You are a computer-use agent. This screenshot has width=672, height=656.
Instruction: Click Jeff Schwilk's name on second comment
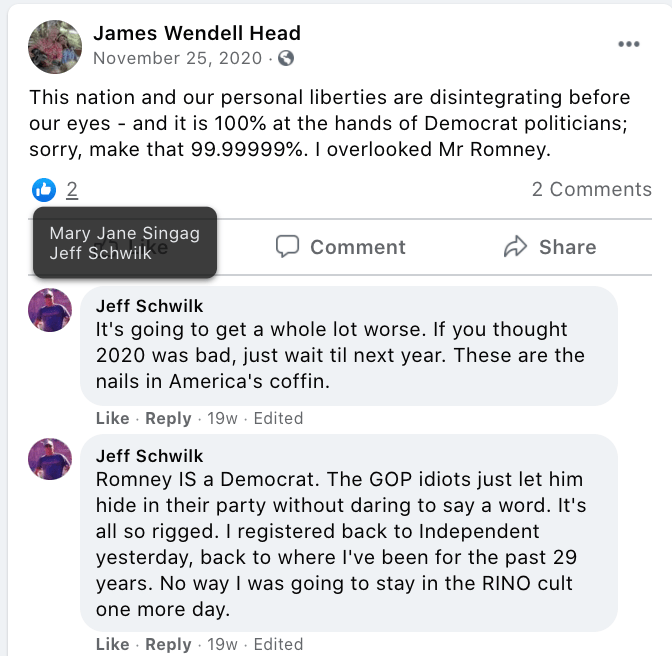[149, 455]
